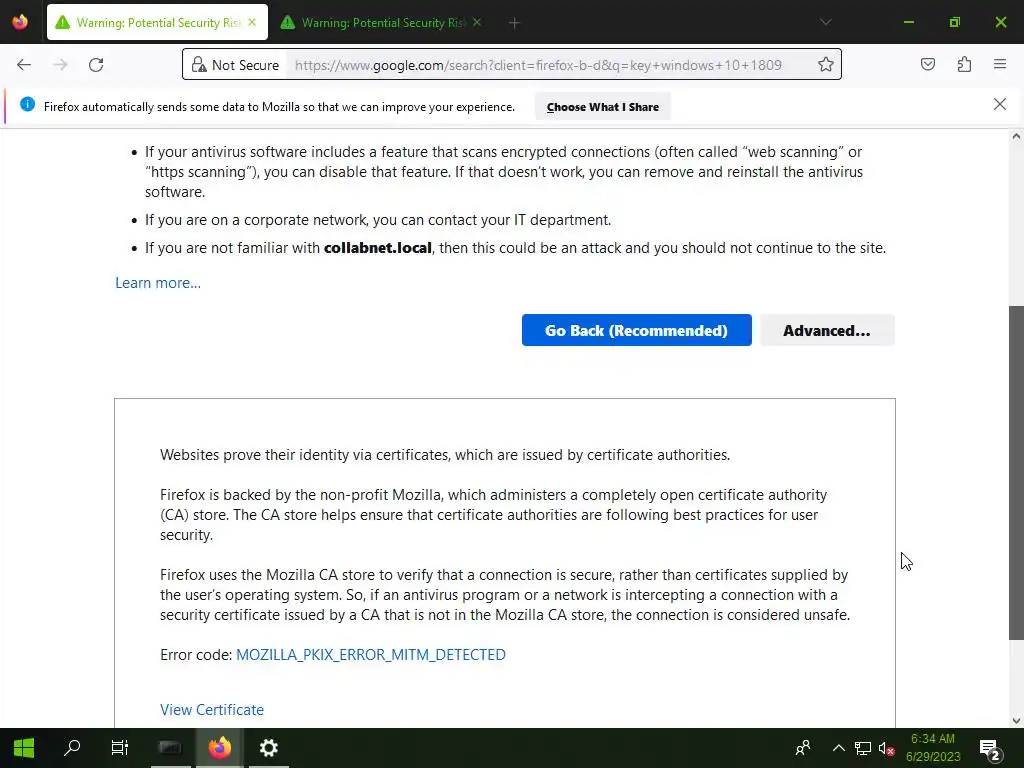1024x768 pixels.
Task: Click the info icon in notification bar
Action: (x=27, y=104)
